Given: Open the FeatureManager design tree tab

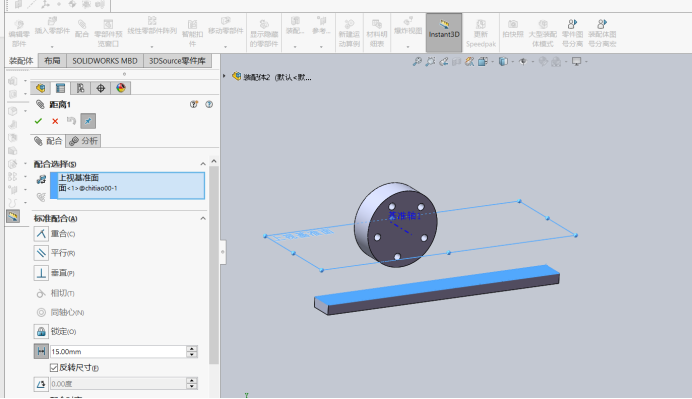Looking at the screenshot, I should point(41,88).
